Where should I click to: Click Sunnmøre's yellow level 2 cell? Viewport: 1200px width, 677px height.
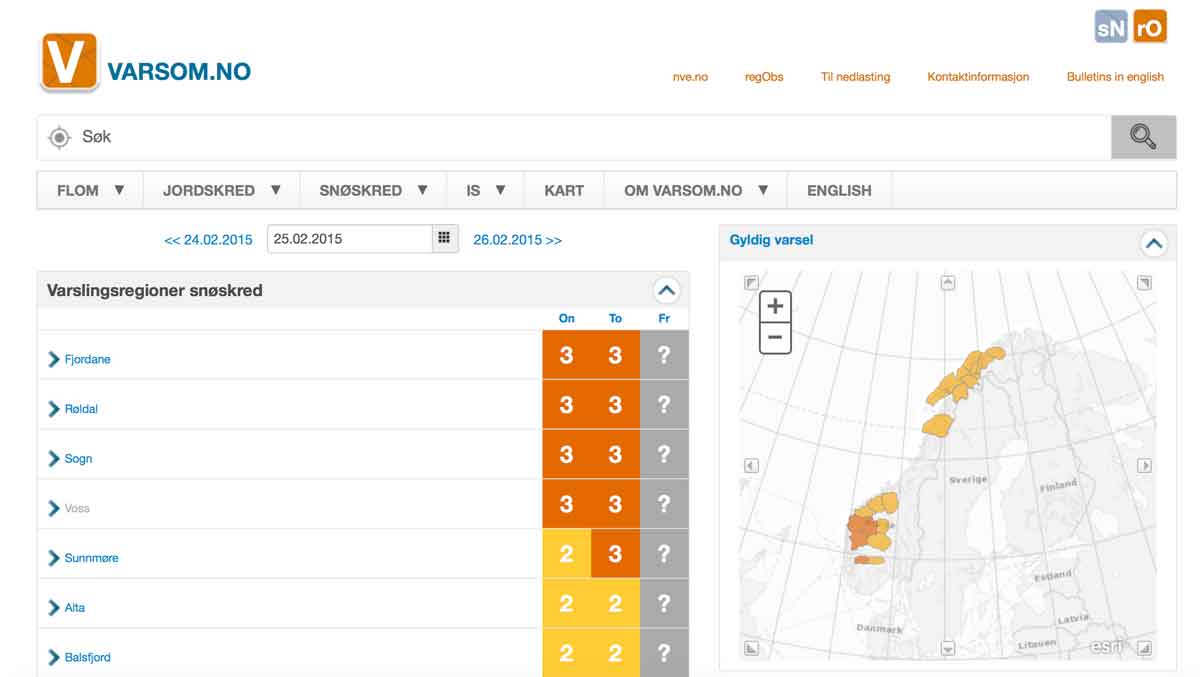click(x=566, y=554)
